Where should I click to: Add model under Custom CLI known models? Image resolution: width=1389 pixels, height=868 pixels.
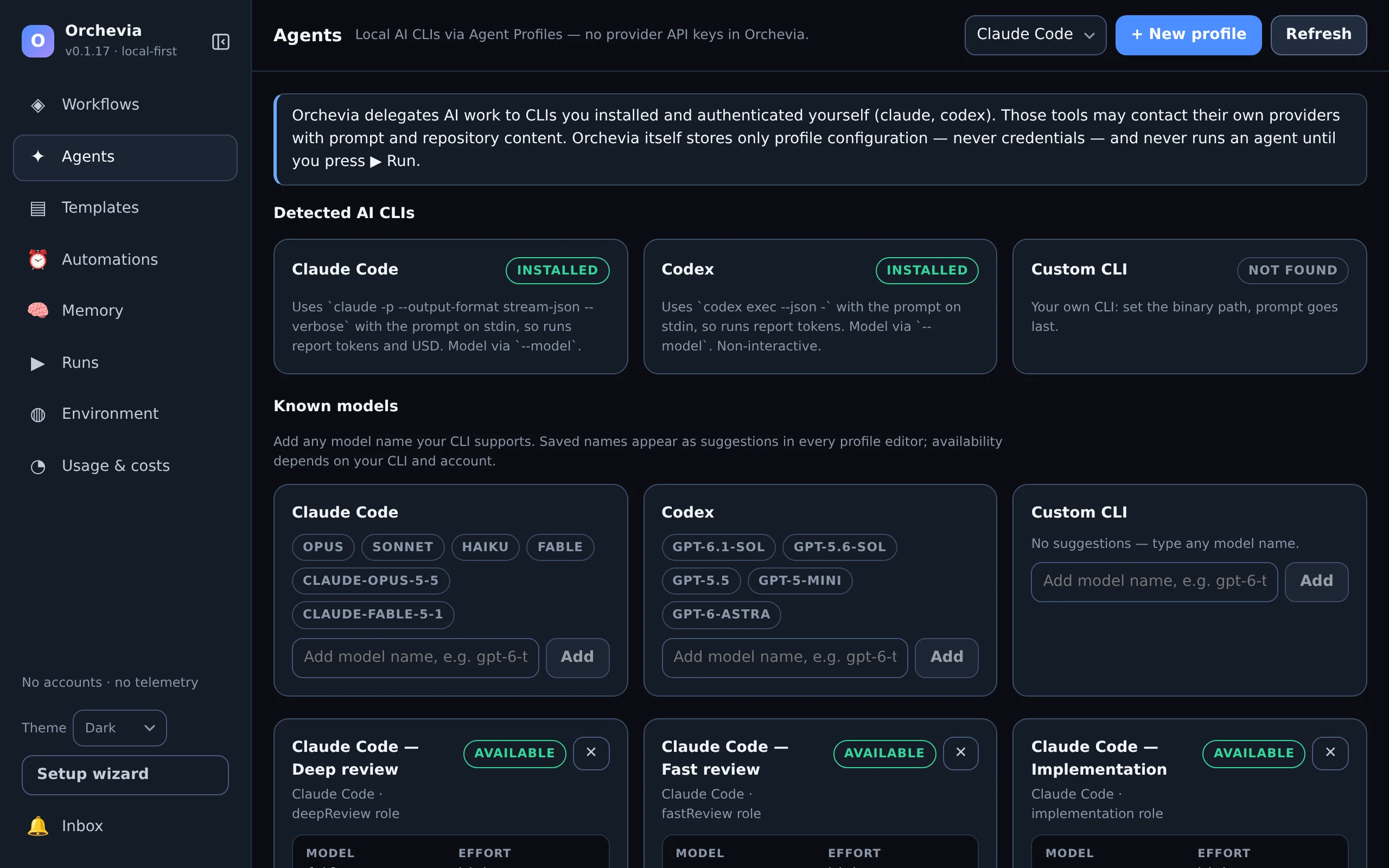point(1316,582)
